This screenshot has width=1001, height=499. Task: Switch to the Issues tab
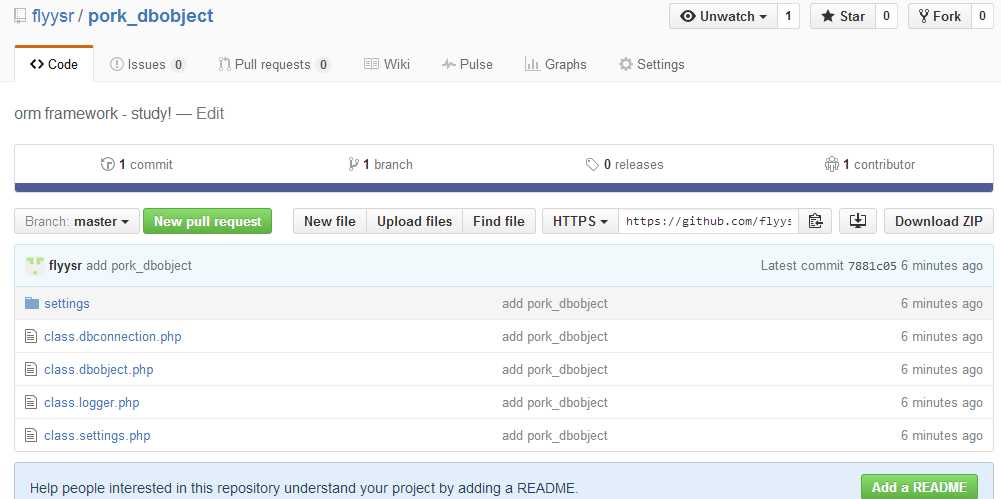[x=147, y=64]
